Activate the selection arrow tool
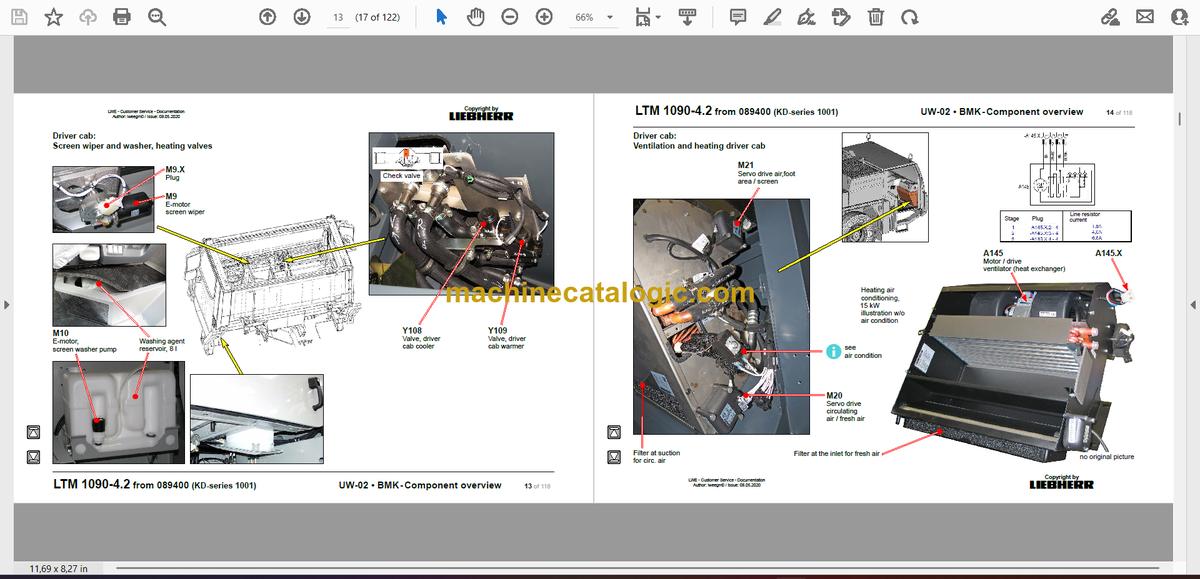Screen dimensions: 1200x579 pos(442,17)
